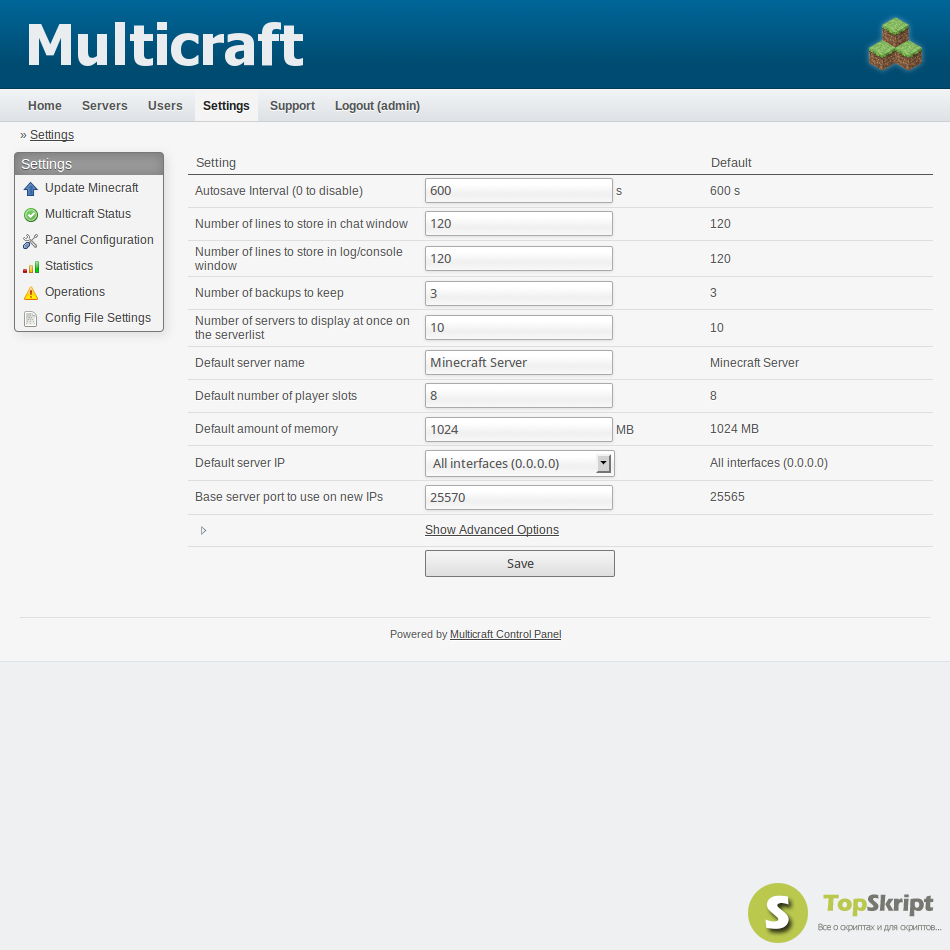Click the default value text "1024 MB"
Image resolution: width=950 pixels, height=950 pixels.
point(734,429)
